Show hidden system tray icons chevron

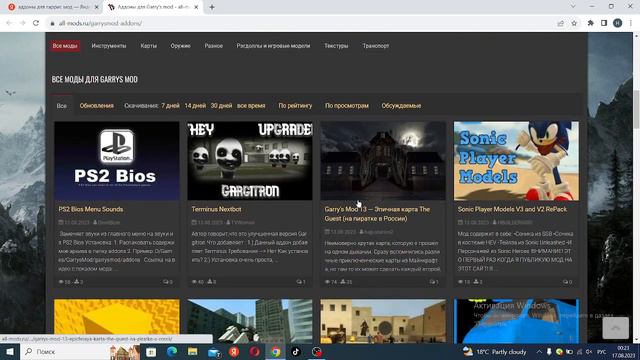coord(539,351)
